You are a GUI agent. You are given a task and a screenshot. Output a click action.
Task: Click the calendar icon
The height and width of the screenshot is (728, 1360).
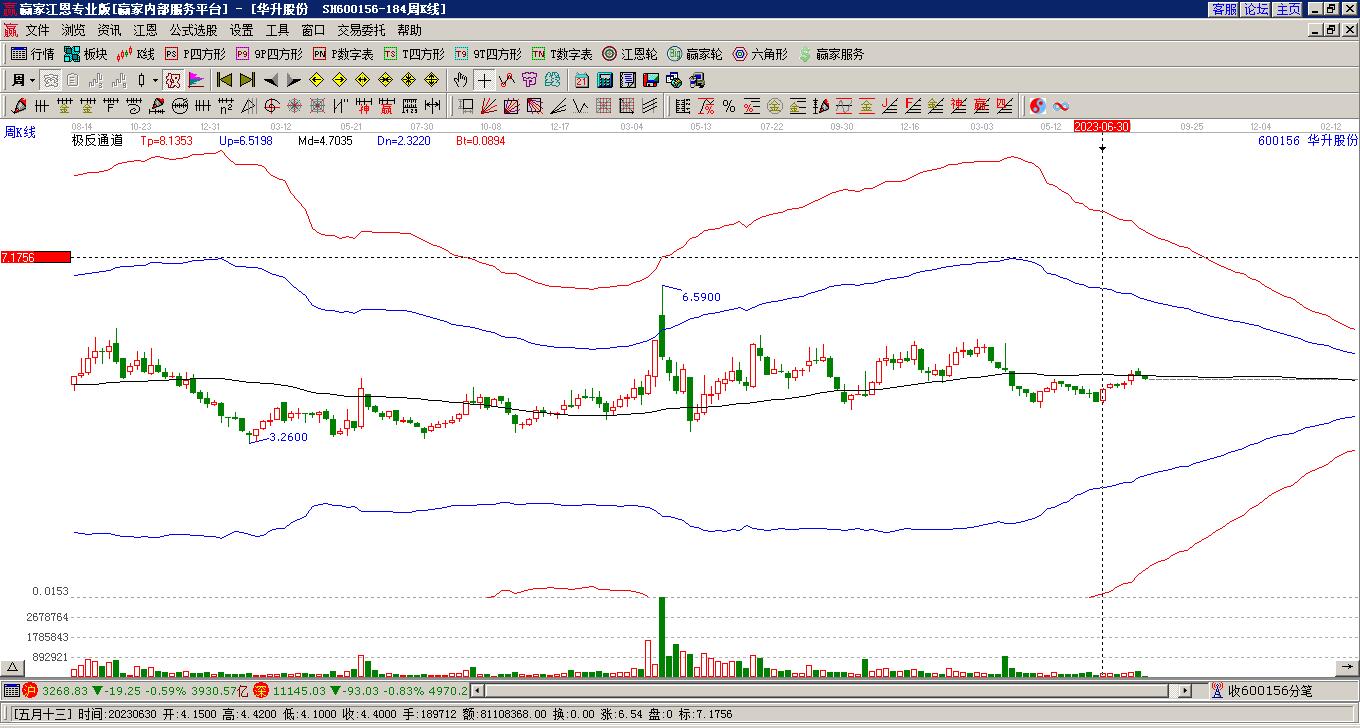point(582,80)
